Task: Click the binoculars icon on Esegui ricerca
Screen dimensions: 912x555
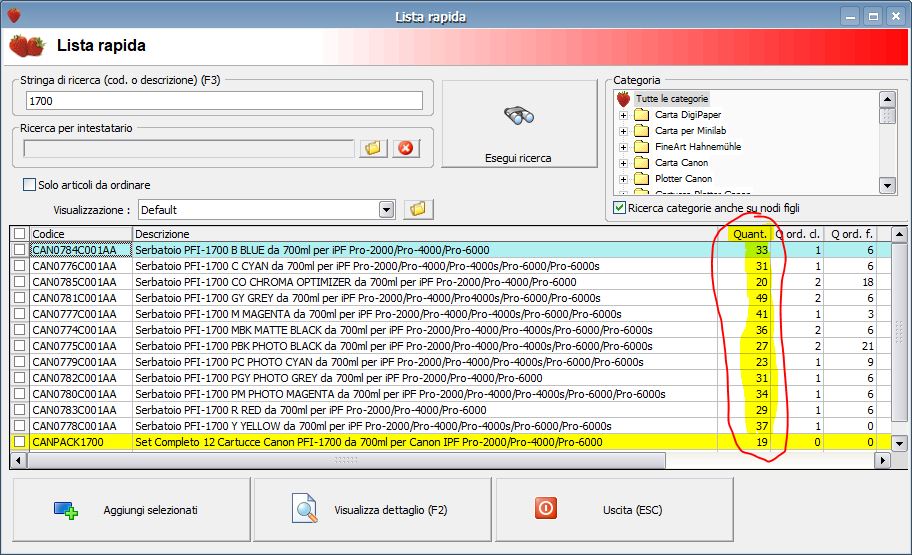Action: (519, 116)
